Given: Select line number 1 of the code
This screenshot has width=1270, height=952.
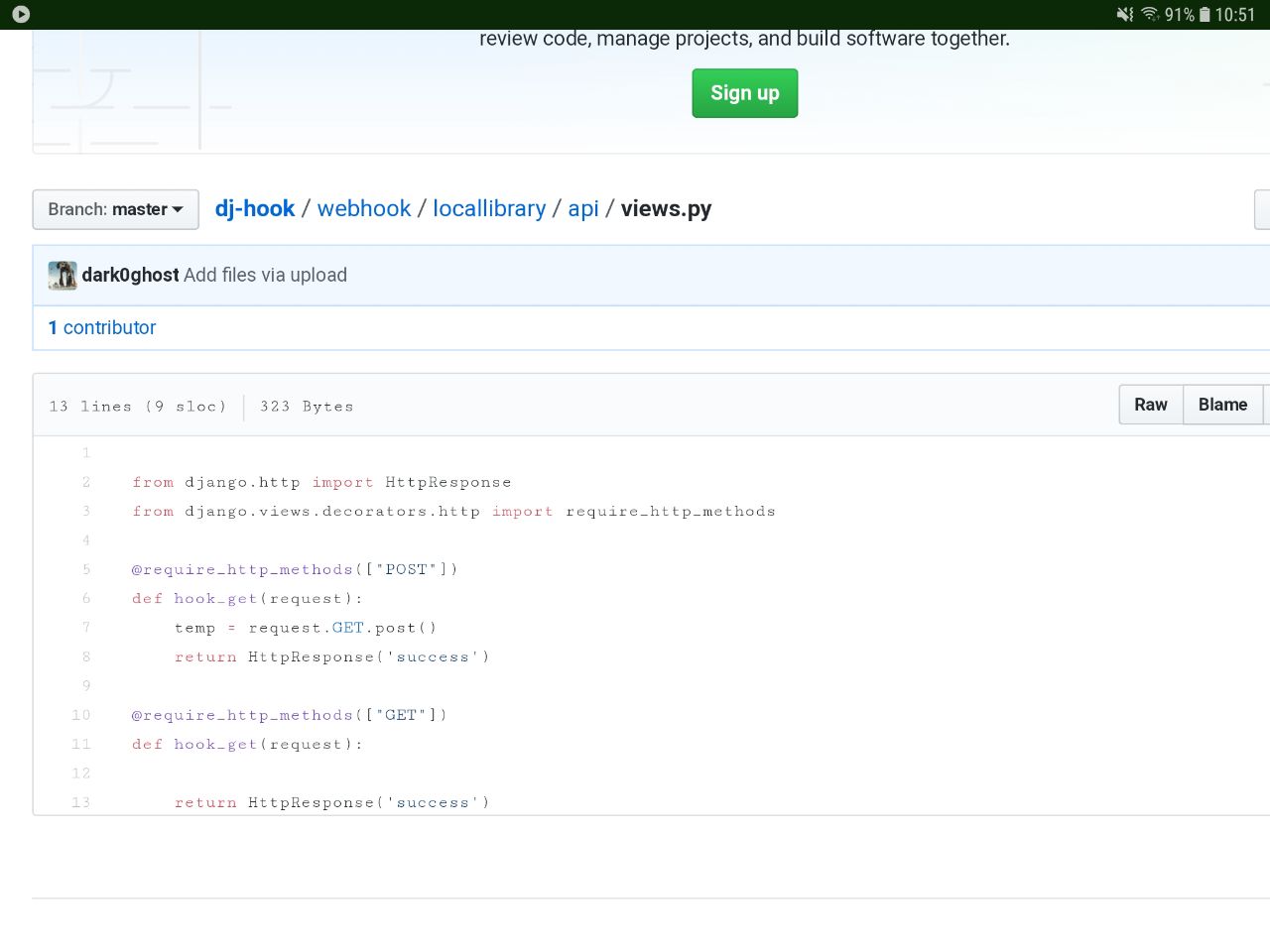Looking at the screenshot, I should click(86, 453).
